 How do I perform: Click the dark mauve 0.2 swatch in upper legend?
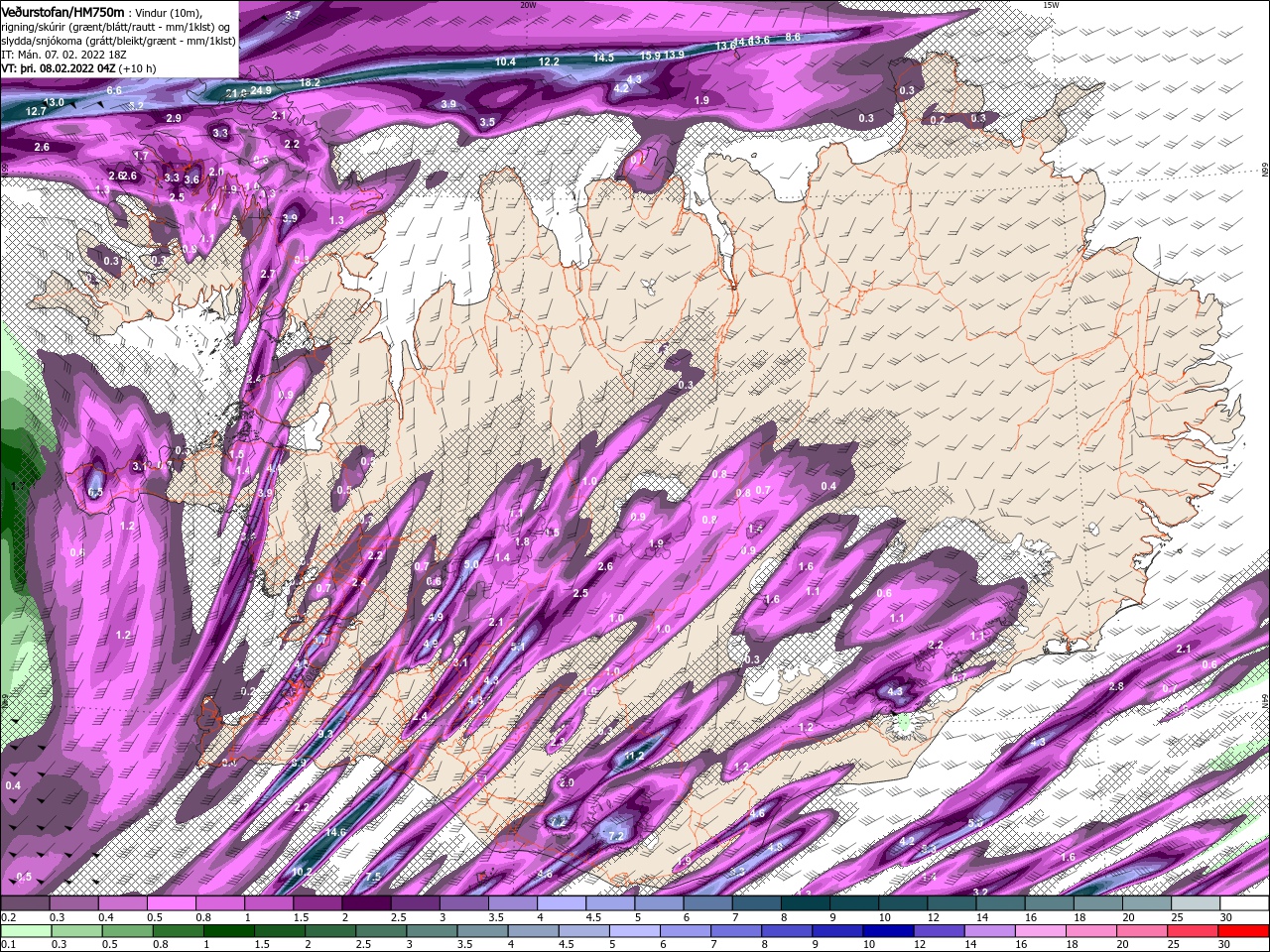pyautogui.click(x=25, y=904)
